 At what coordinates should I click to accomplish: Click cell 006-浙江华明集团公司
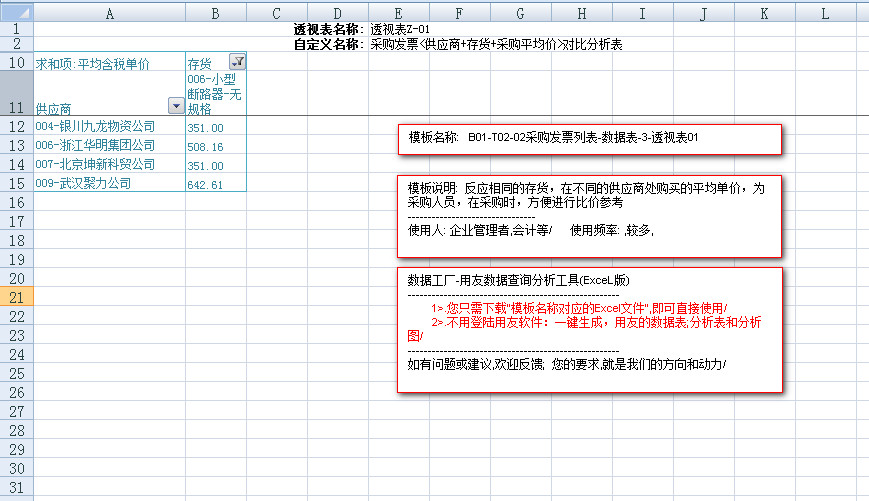pos(95,146)
